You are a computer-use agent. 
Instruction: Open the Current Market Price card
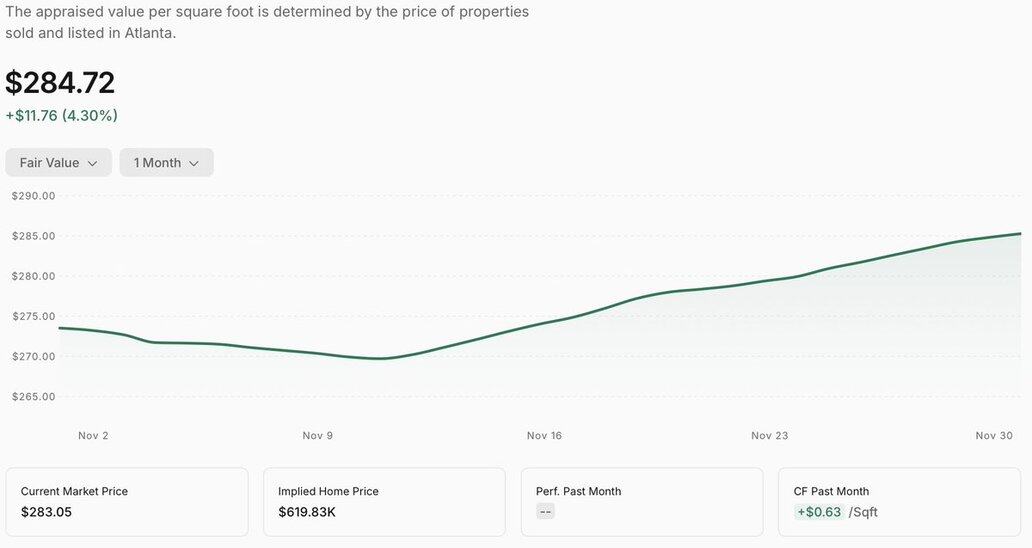[x=127, y=502]
